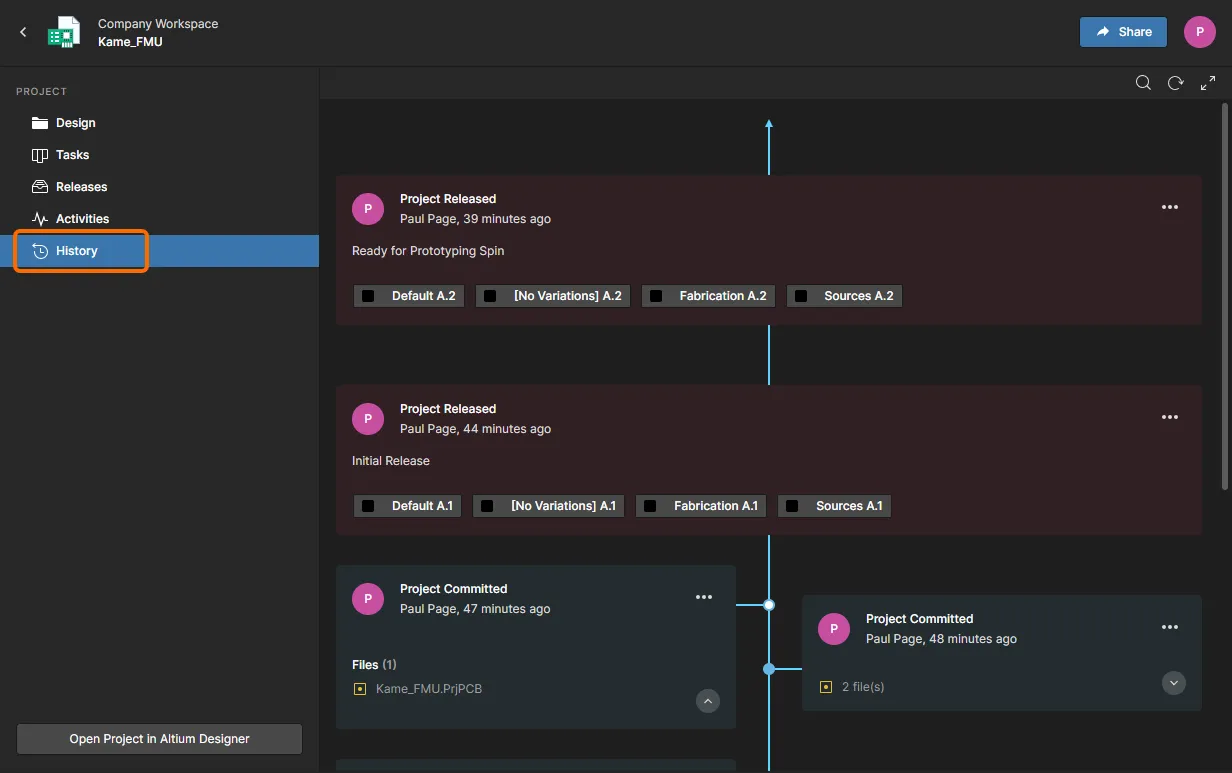The height and width of the screenshot is (773, 1232).
Task: Click the Default A.2 release package
Action: pyautogui.click(x=409, y=296)
